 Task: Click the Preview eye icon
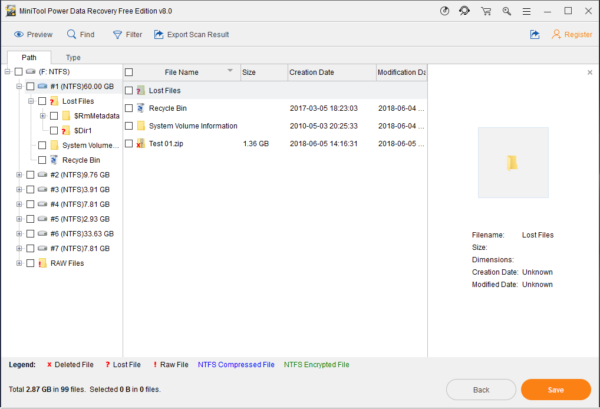19,34
